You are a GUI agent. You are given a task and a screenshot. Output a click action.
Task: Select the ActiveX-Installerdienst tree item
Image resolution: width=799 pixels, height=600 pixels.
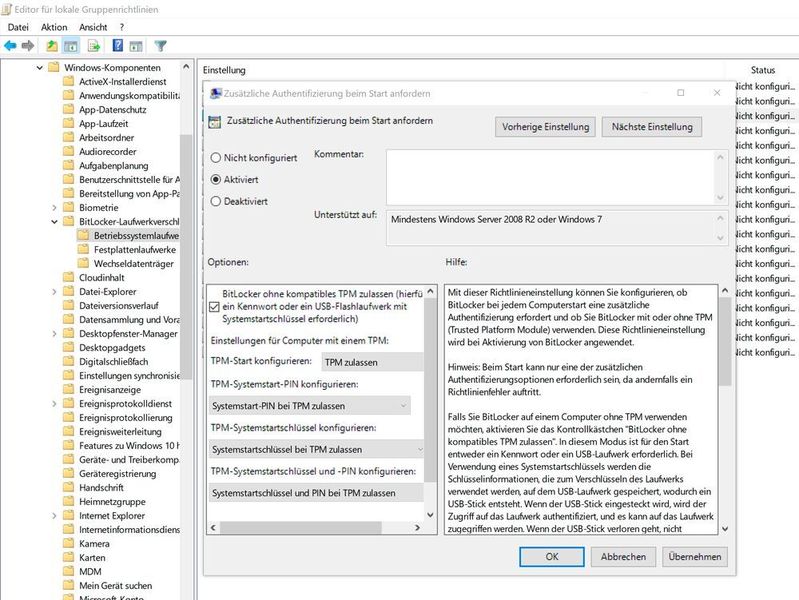click(x=122, y=82)
